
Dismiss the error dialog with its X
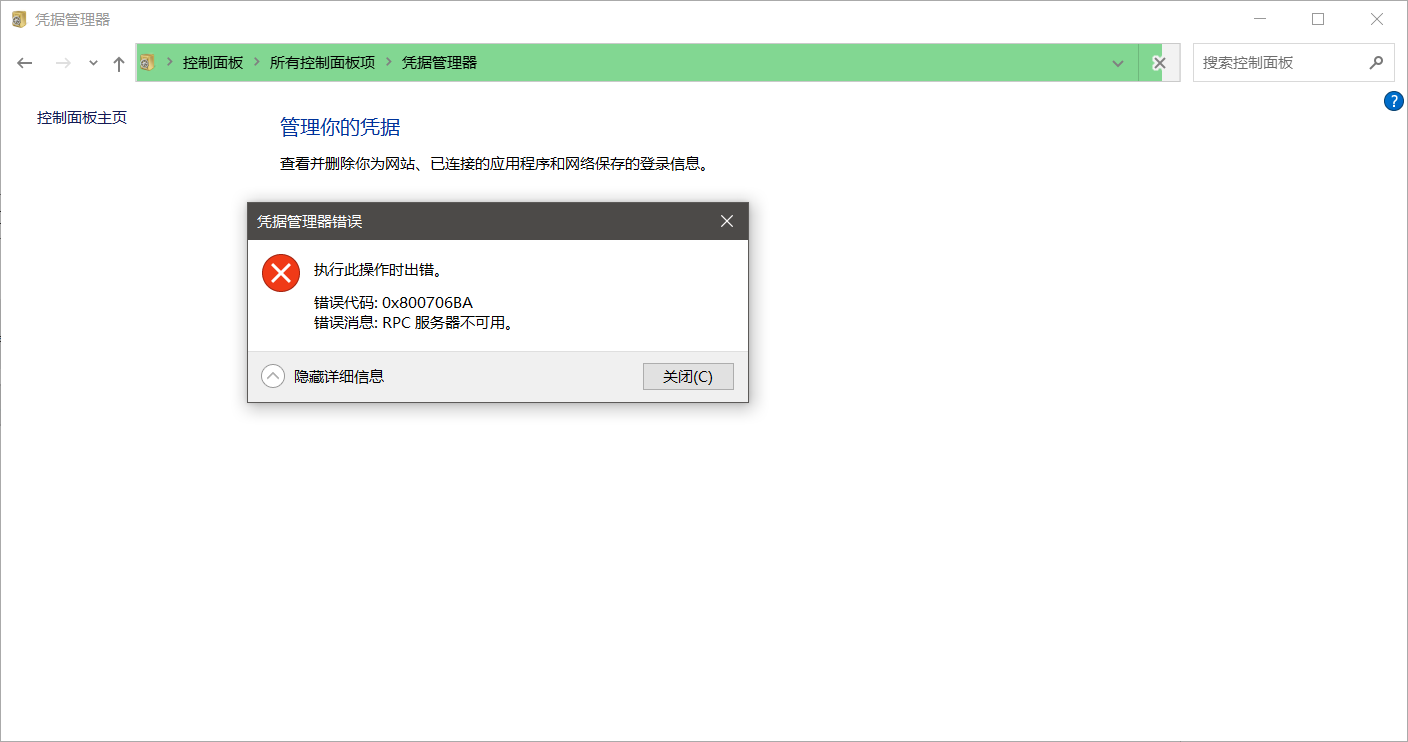(x=727, y=221)
